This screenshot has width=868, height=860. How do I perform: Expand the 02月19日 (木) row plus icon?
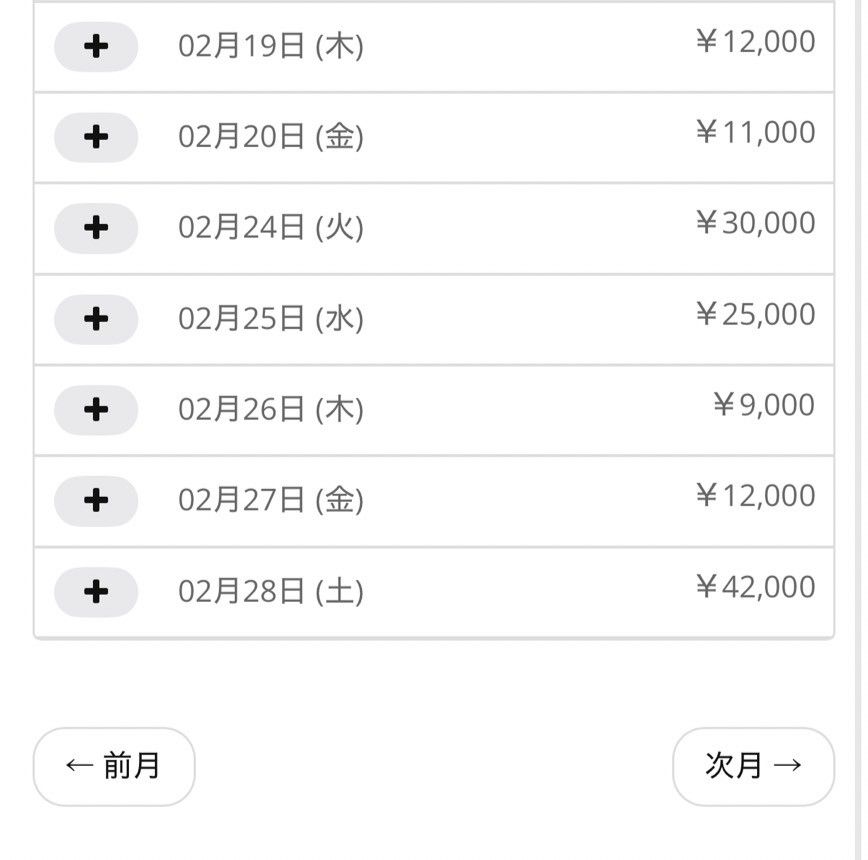coord(96,47)
